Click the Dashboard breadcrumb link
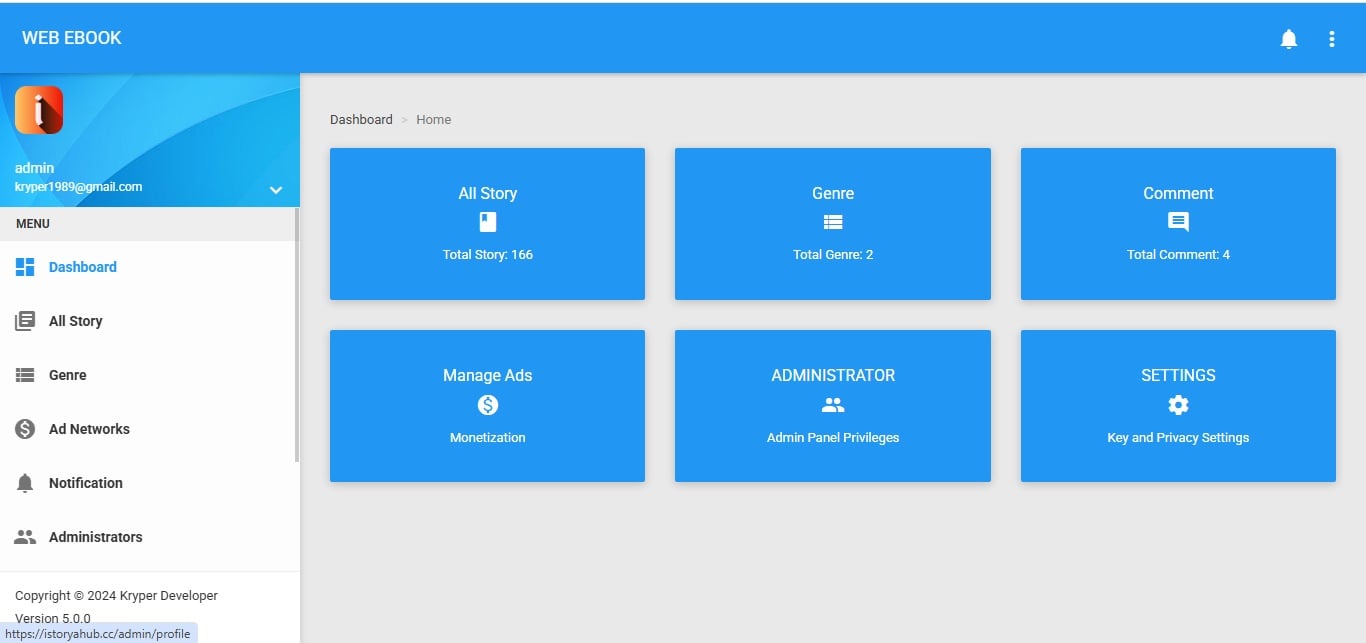Screen dimensions: 1366x643 tap(361, 119)
